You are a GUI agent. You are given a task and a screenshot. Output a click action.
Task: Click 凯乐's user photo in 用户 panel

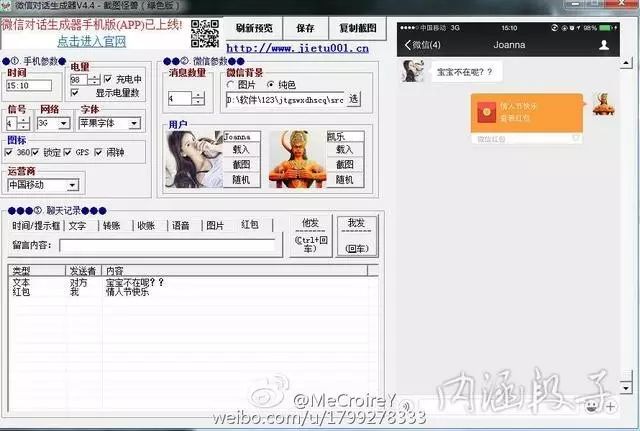pos(298,159)
